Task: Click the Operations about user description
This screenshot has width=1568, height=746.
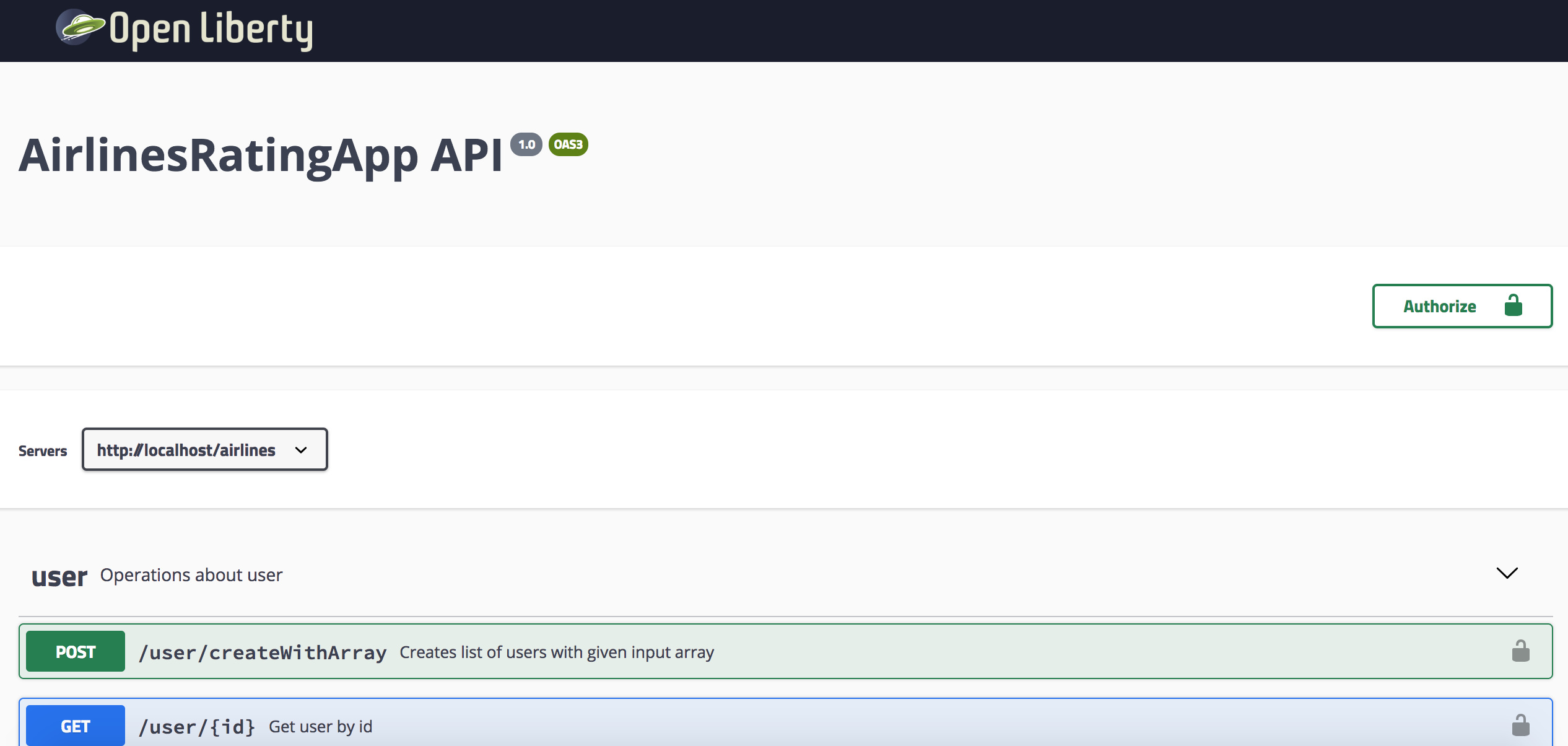Action: click(x=191, y=575)
